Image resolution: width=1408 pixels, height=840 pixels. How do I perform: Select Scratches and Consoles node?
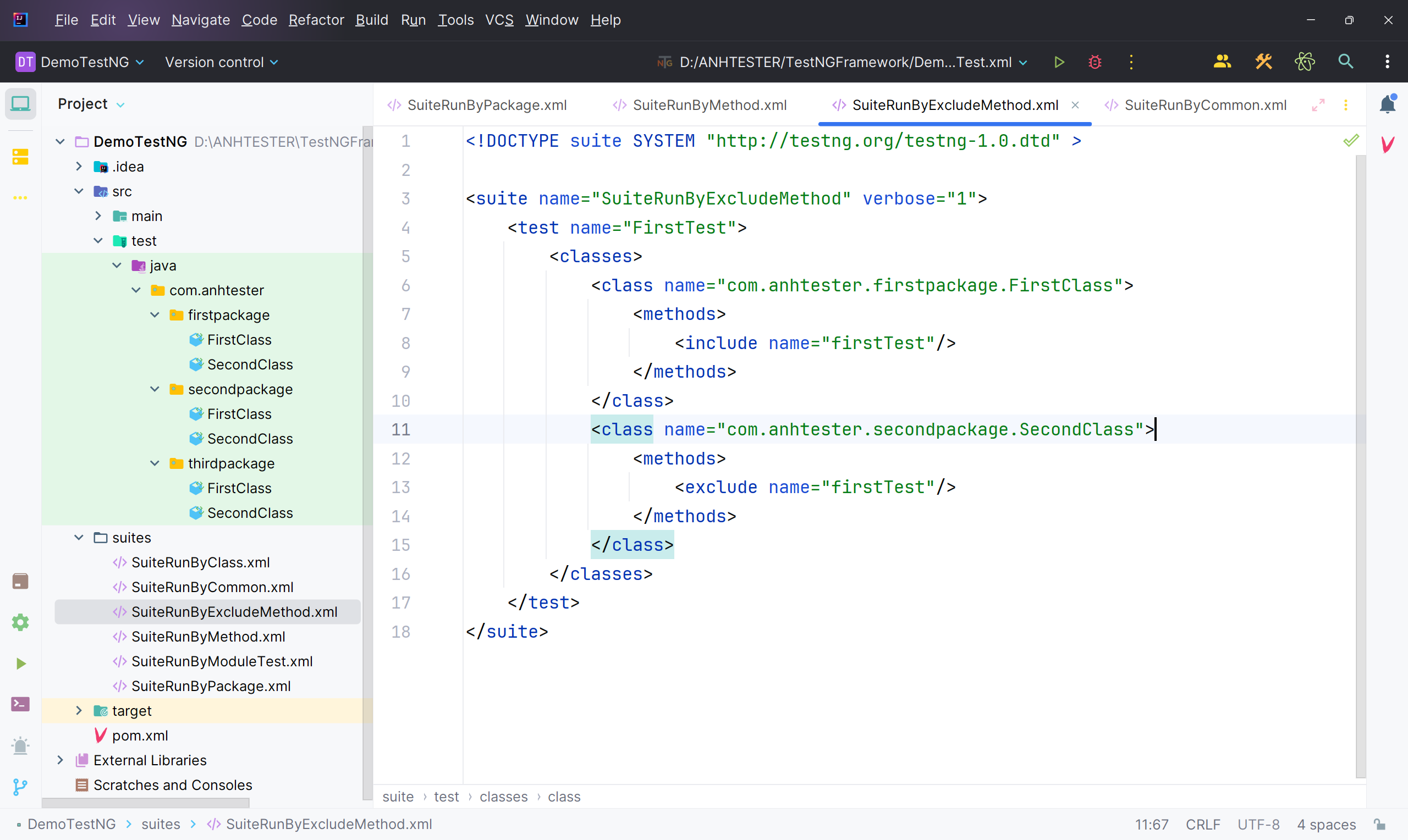pos(173,785)
